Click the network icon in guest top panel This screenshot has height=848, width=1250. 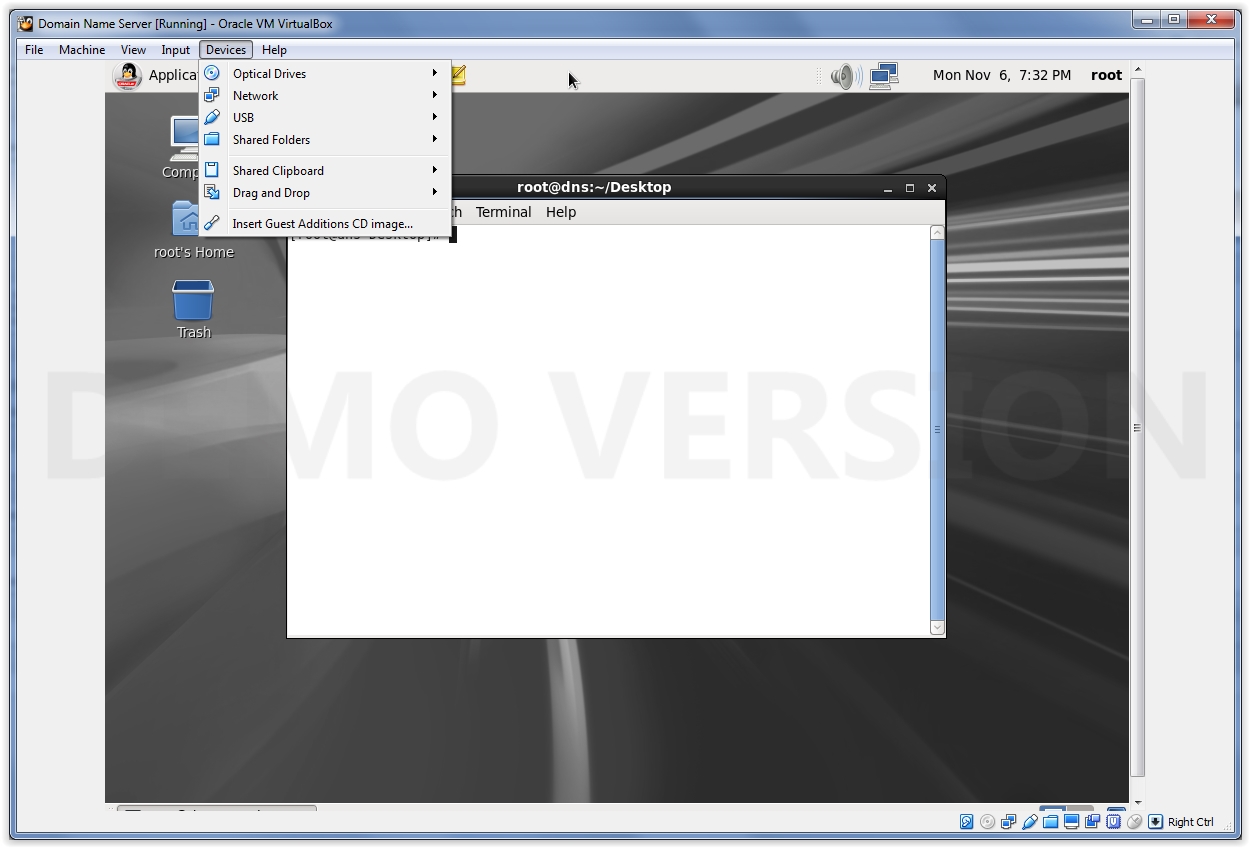(882, 75)
